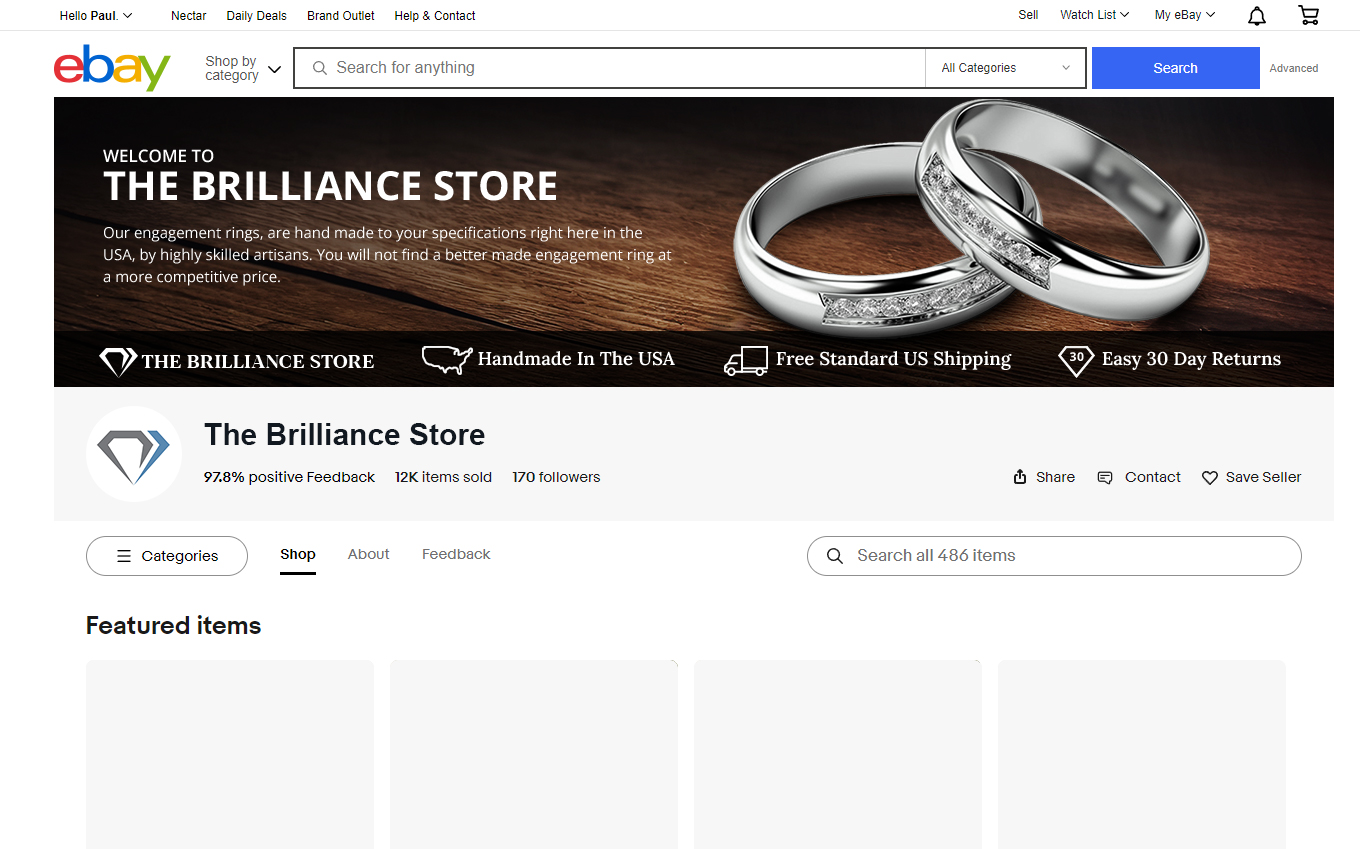Click Easy 30 Day Returns banner text
Viewport: 1360px width, 849px height.
coord(1191,359)
